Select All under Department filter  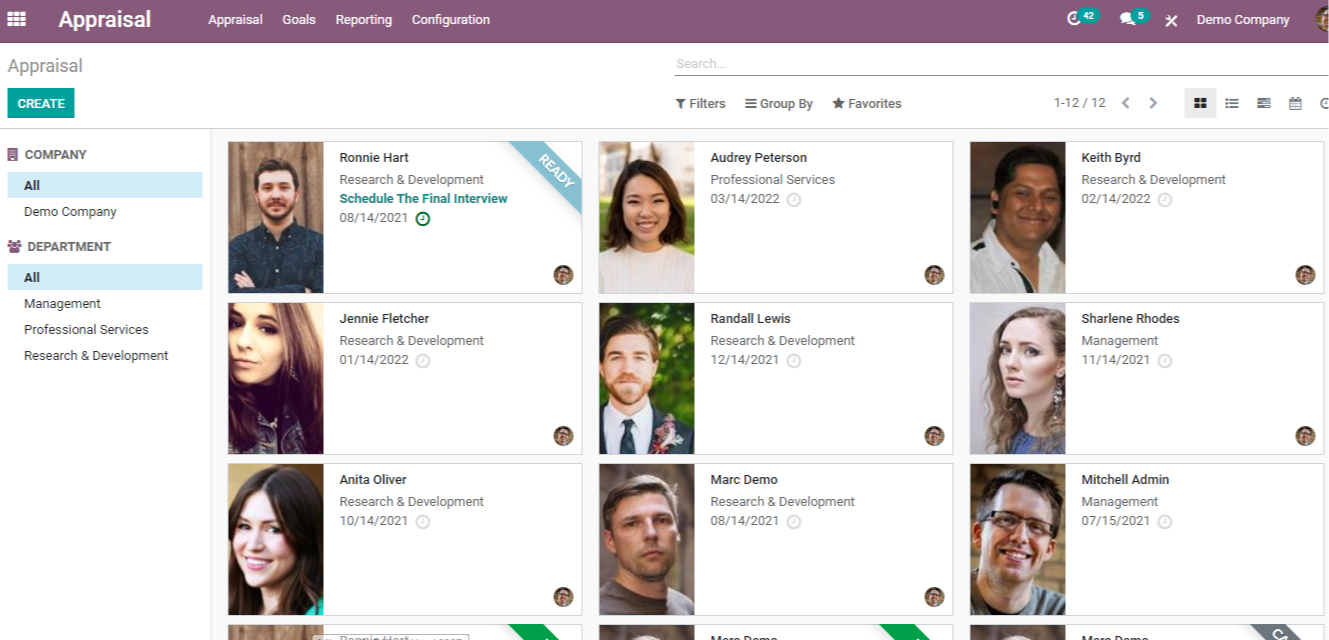click(105, 277)
